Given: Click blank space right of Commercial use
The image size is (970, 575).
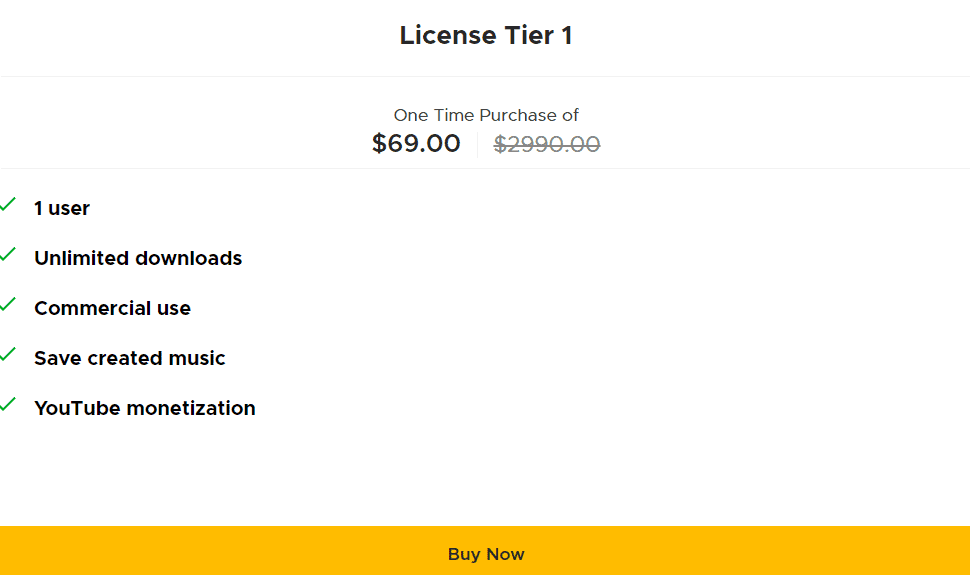Looking at the screenshot, I should tap(600, 309).
